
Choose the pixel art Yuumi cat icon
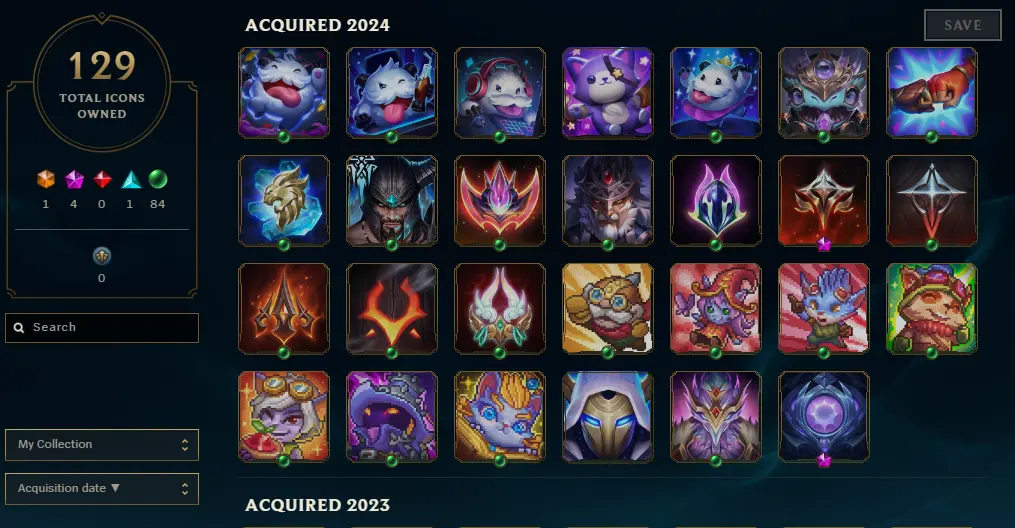tap(500, 417)
